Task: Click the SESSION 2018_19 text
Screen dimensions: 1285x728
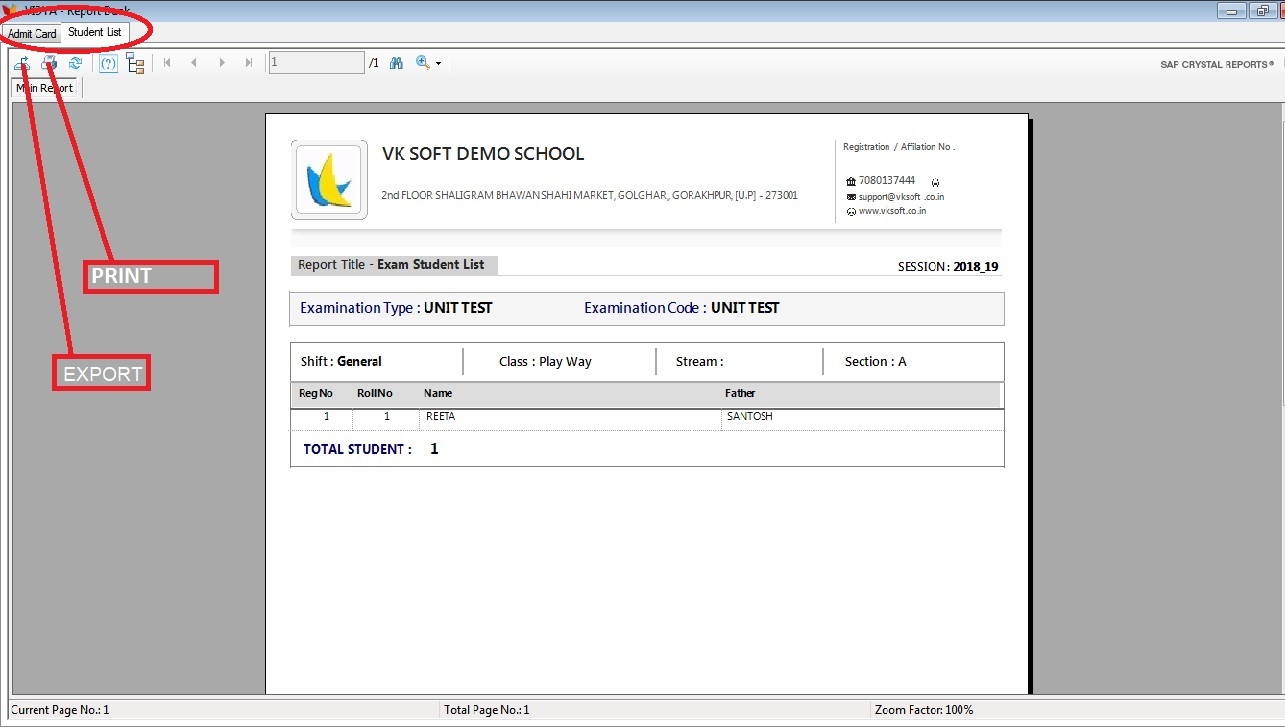Action: [948, 267]
